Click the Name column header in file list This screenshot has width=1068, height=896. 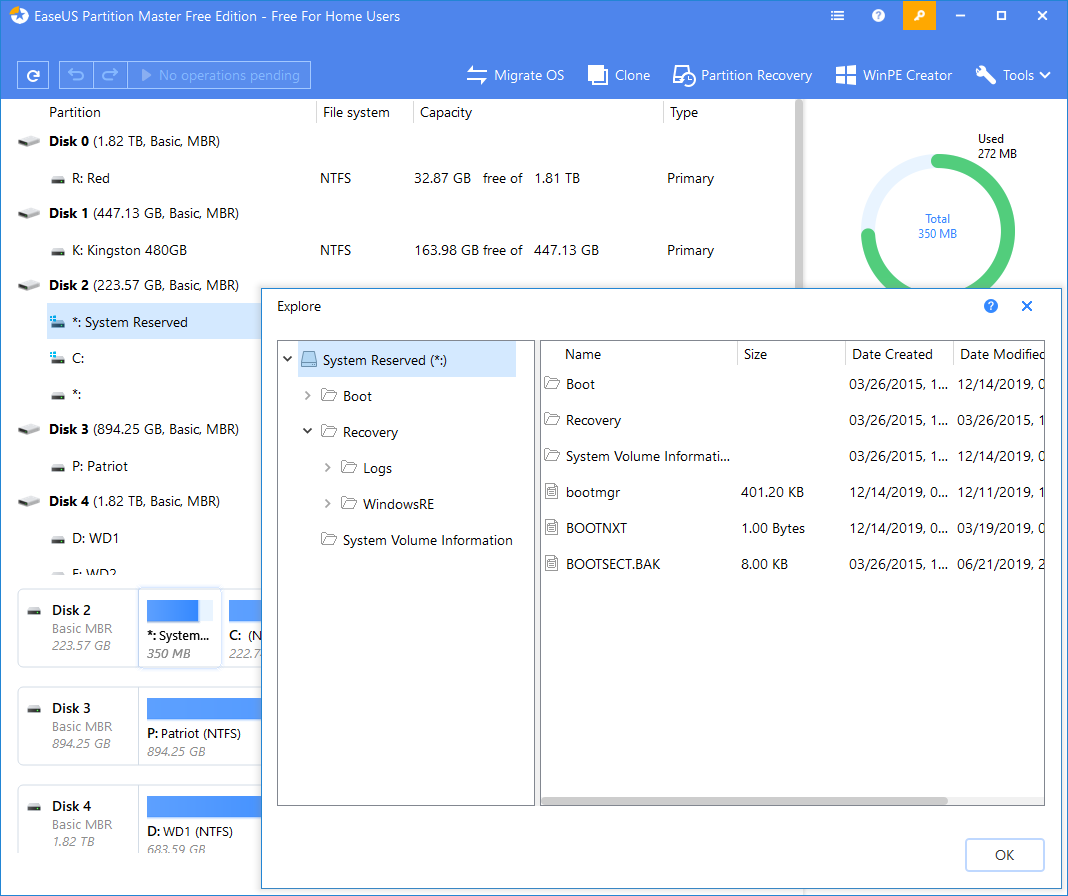[x=583, y=354]
